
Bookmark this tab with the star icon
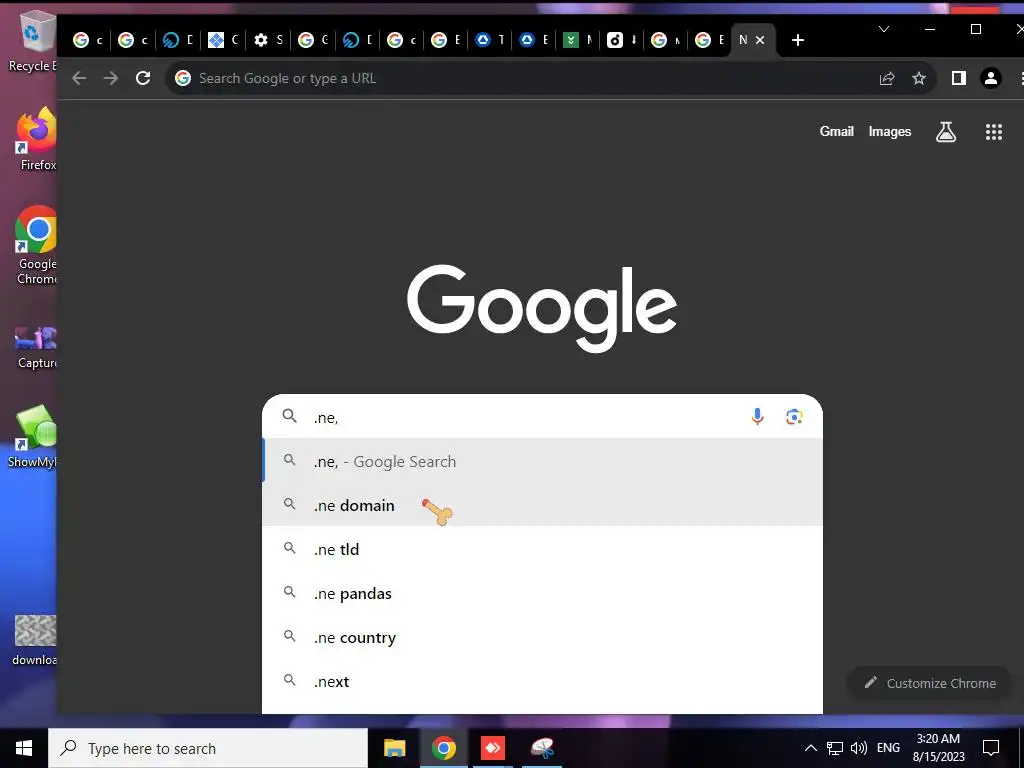919,78
